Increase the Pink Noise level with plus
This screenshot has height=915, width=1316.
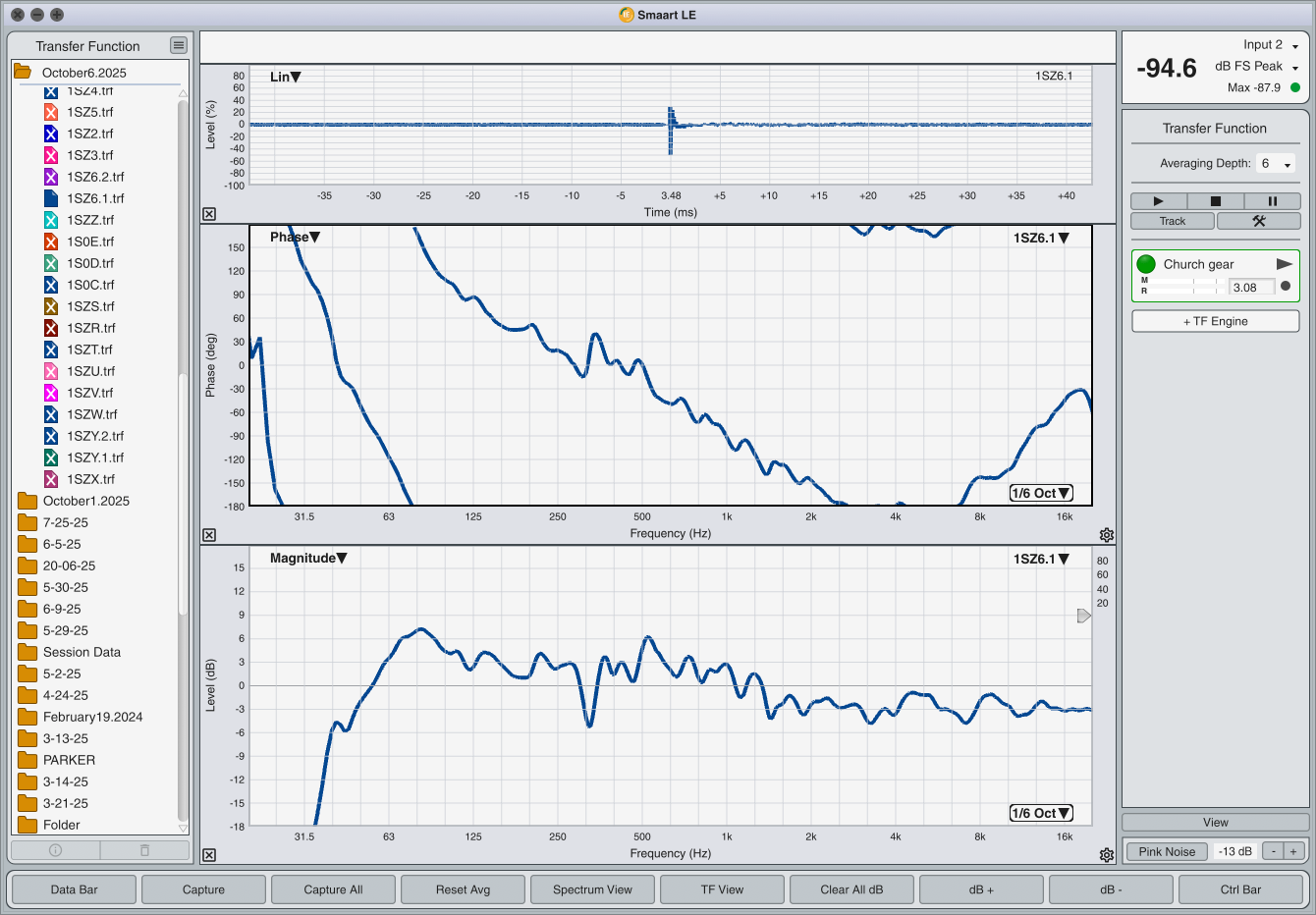coord(1293,851)
